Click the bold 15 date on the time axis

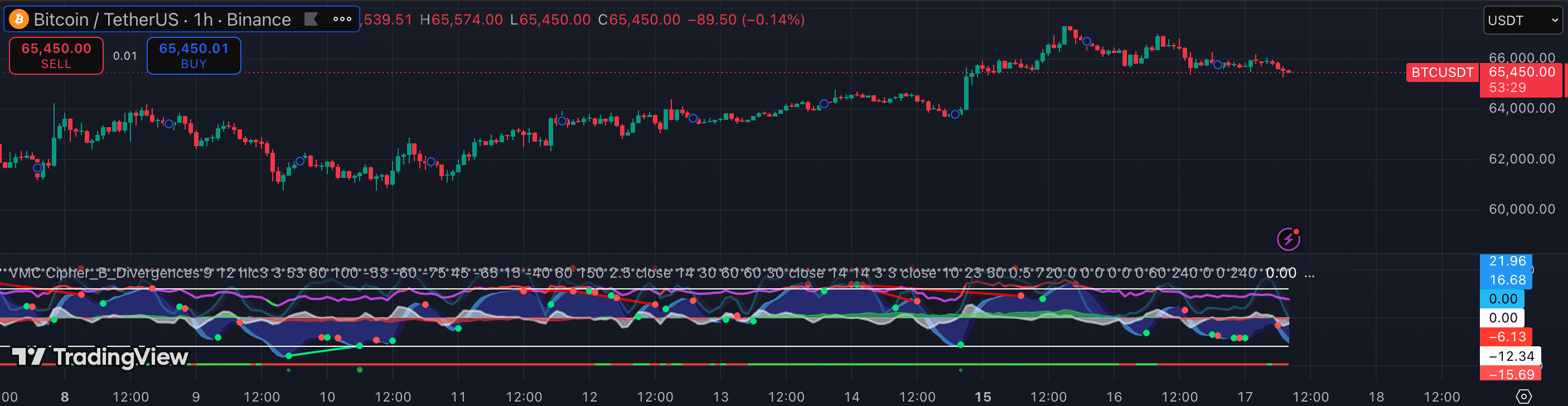tap(983, 397)
